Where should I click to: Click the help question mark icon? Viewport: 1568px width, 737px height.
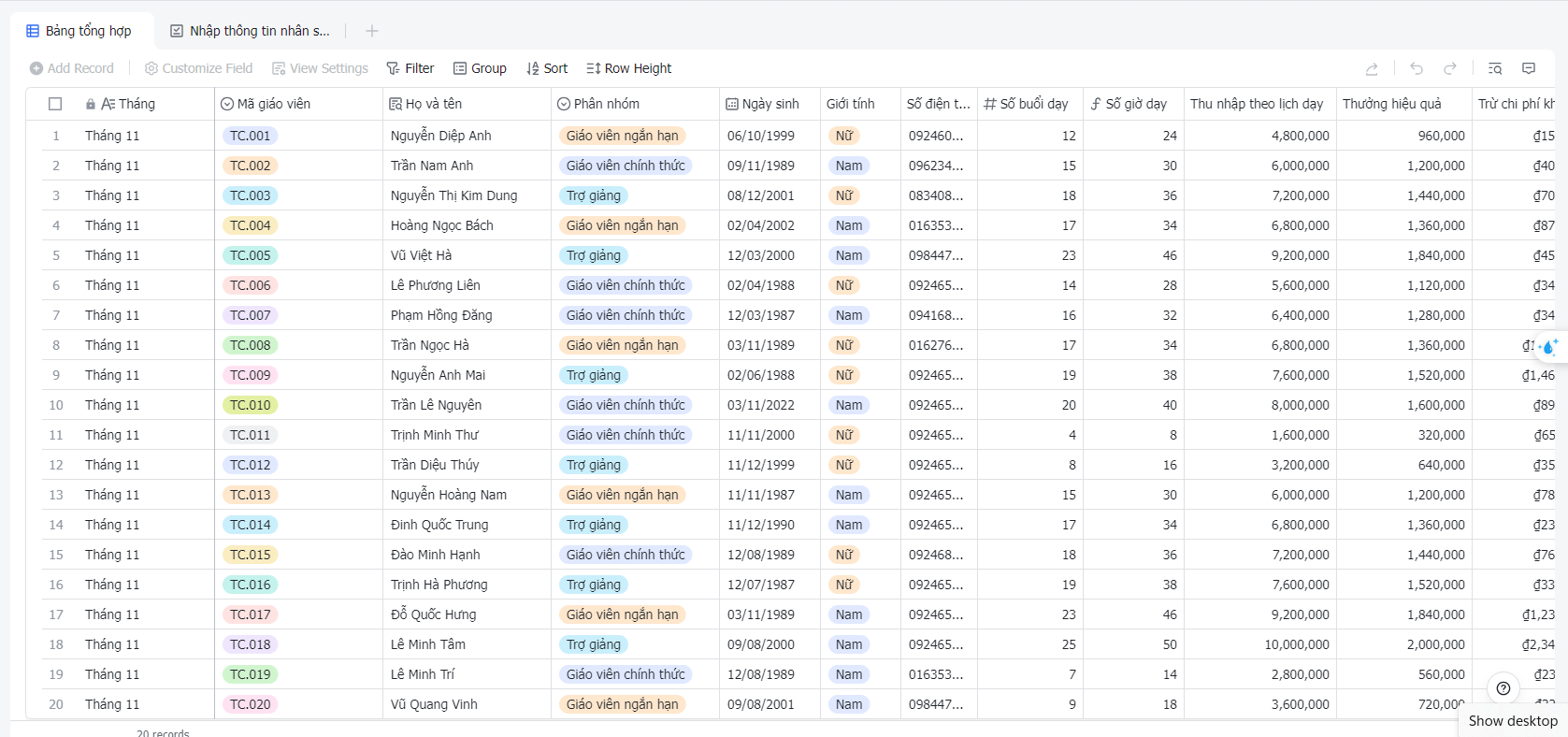pos(1503,688)
